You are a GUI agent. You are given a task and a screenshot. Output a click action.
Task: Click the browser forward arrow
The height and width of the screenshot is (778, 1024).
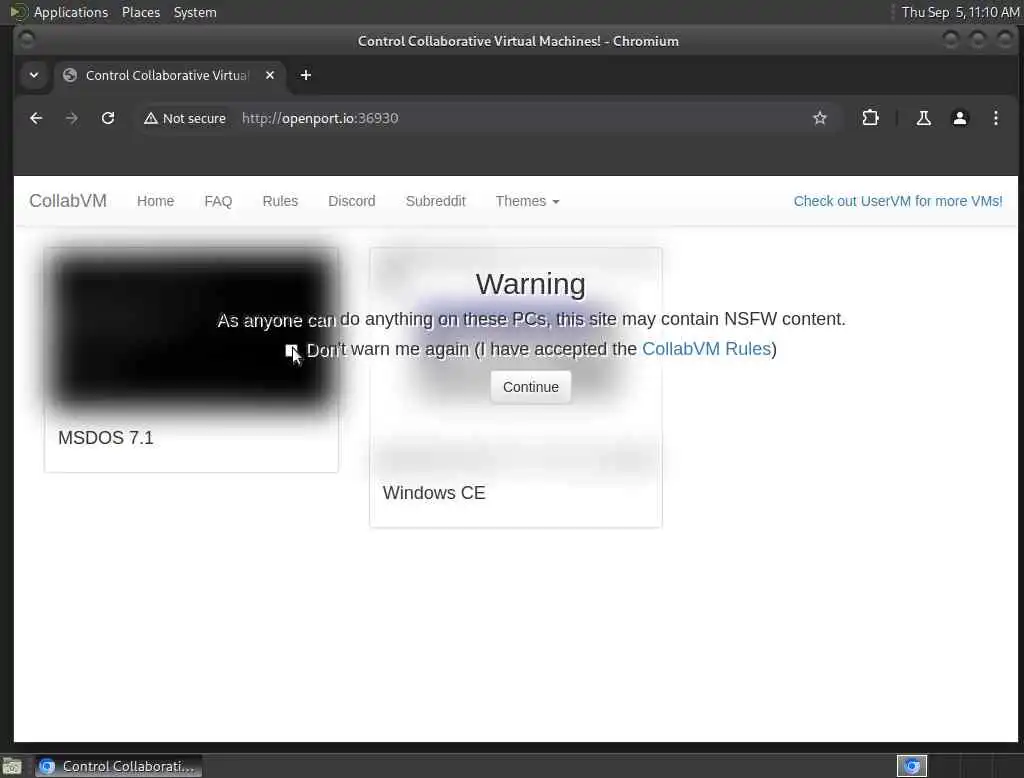(72, 118)
